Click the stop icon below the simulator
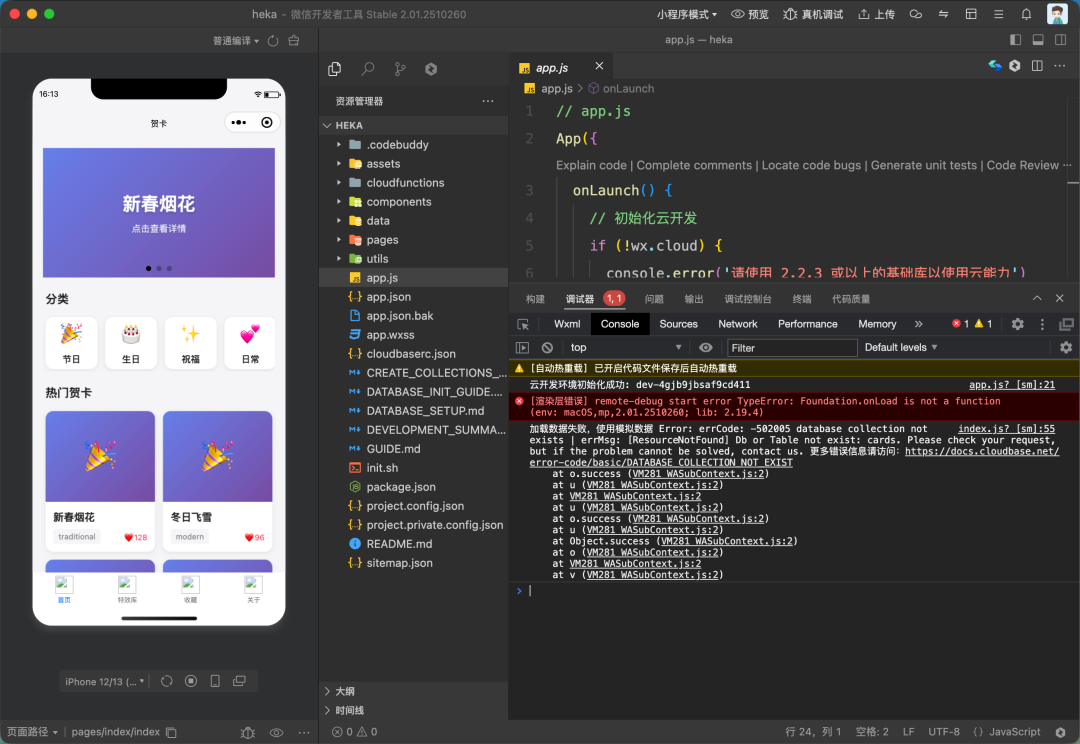This screenshot has height=744, width=1080. 191,681
